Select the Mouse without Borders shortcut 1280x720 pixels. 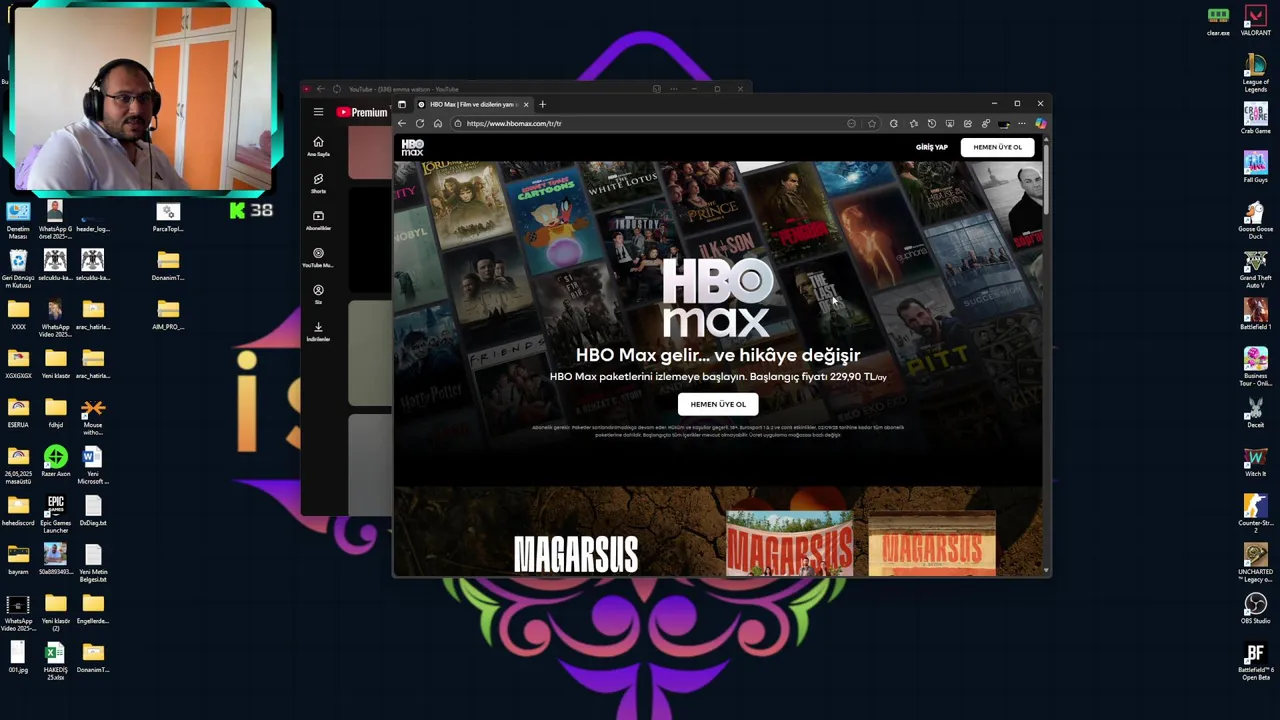[93, 415]
